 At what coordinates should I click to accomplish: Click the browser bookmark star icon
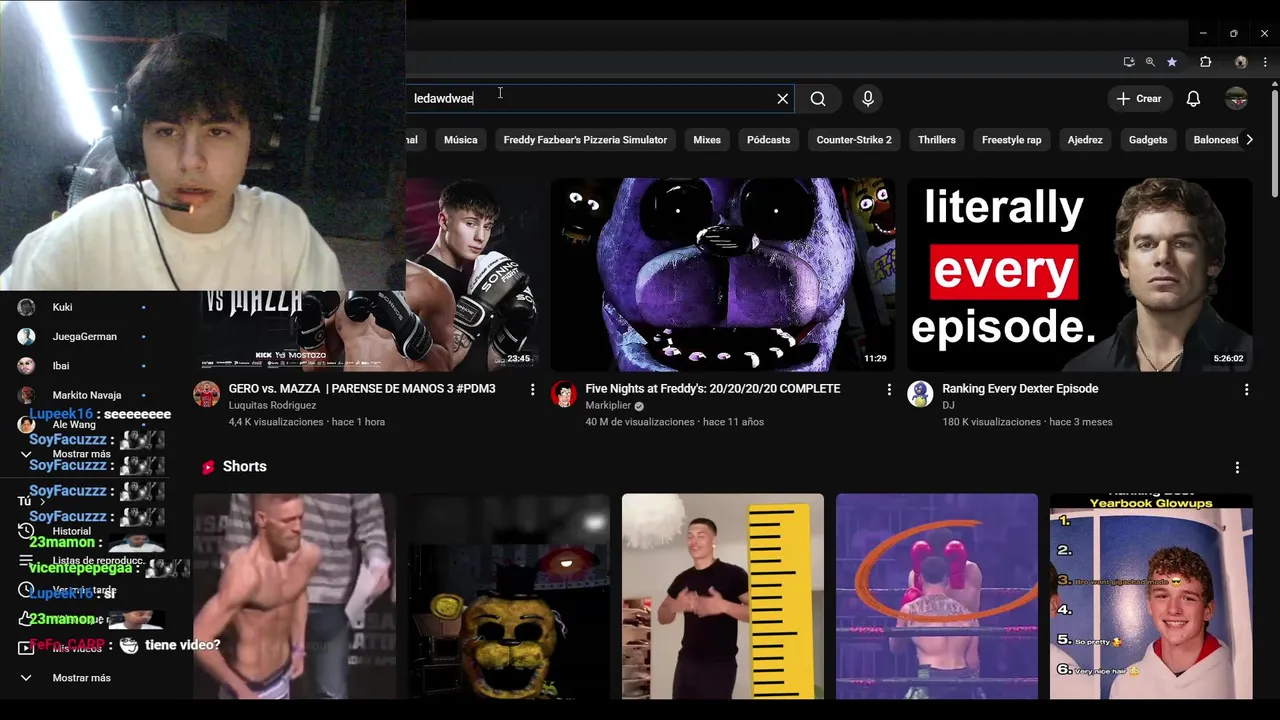click(x=1172, y=62)
